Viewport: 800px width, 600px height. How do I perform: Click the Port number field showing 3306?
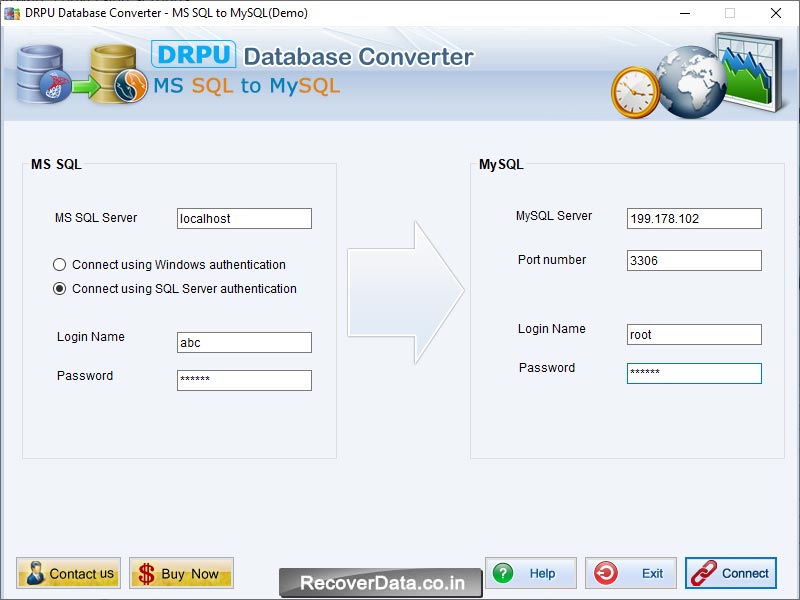pyautogui.click(x=694, y=260)
